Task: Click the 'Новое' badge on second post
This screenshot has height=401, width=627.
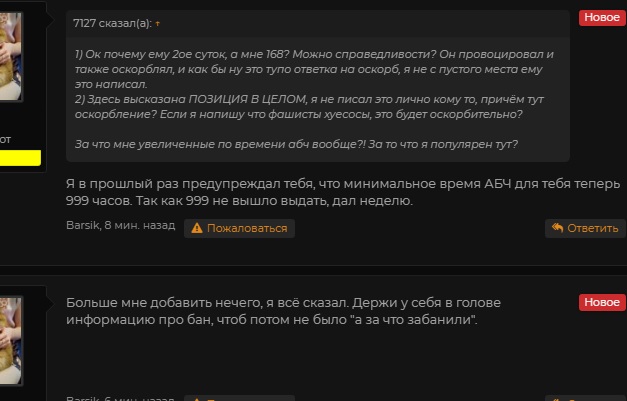Action: pyautogui.click(x=601, y=302)
